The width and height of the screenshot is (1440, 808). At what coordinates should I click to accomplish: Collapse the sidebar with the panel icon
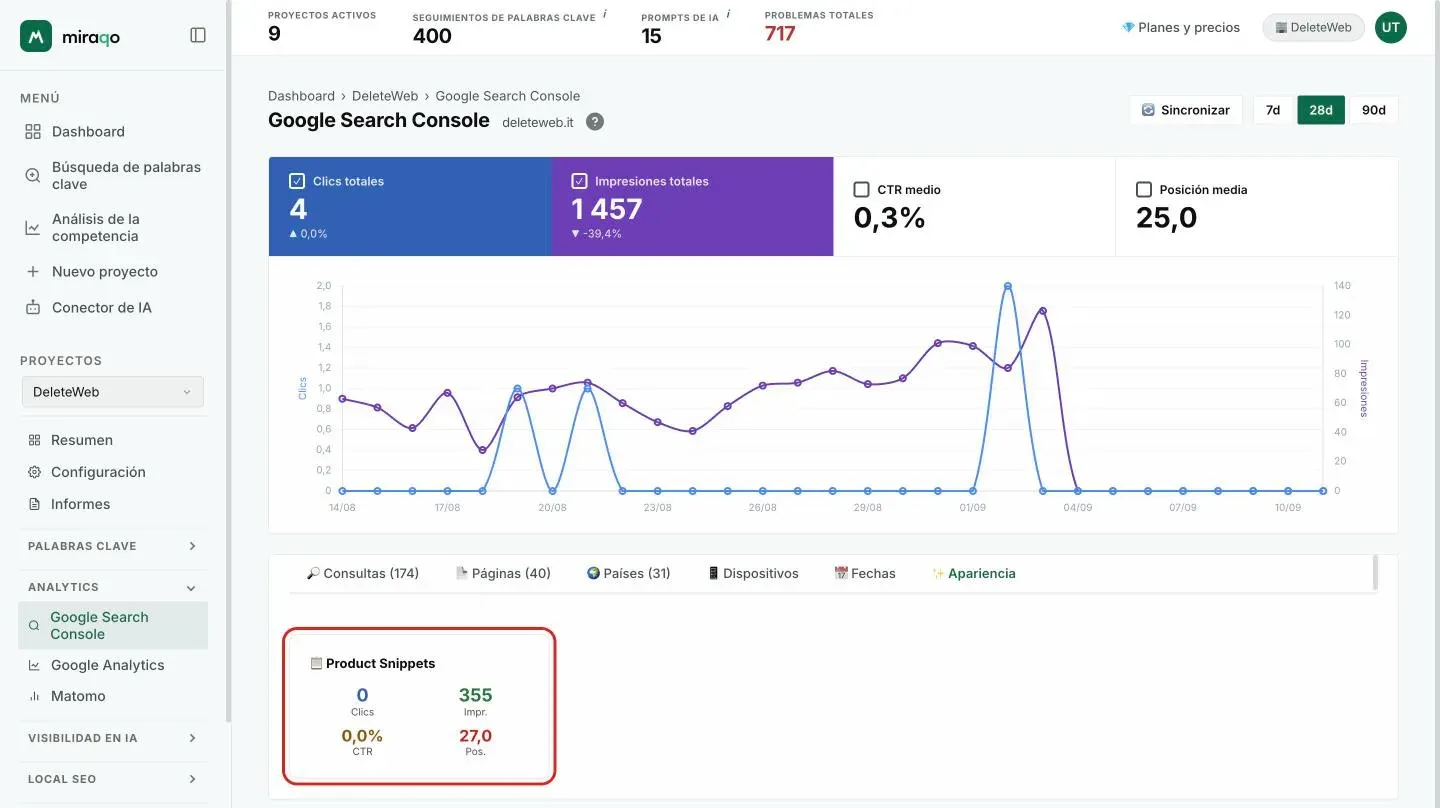[x=198, y=35]
